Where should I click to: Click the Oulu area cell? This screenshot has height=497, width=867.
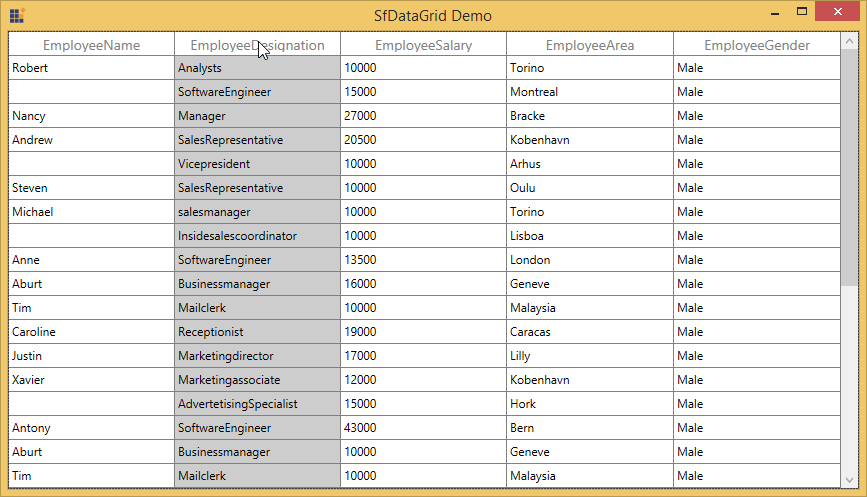589,188
